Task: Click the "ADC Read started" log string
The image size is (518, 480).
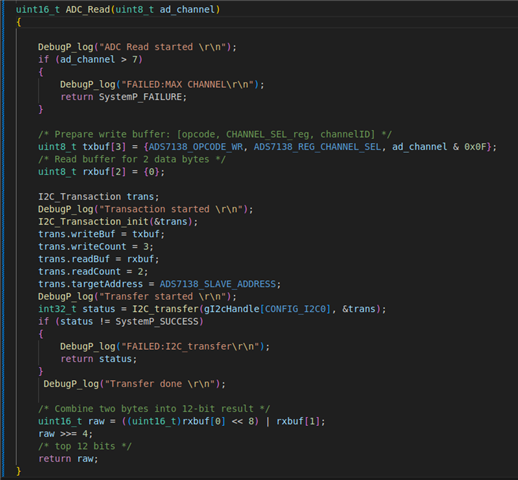Action: tap(163, 47)
